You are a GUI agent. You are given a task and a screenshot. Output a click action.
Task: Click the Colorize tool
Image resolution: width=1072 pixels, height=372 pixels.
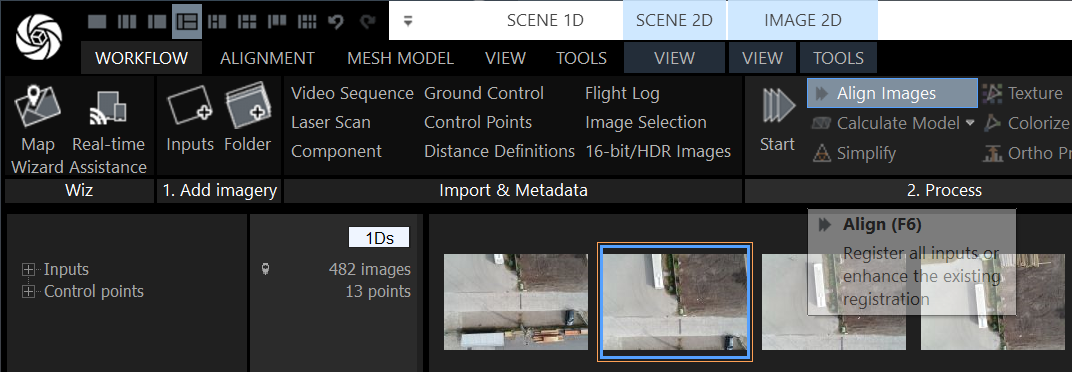click(1027, 123)
